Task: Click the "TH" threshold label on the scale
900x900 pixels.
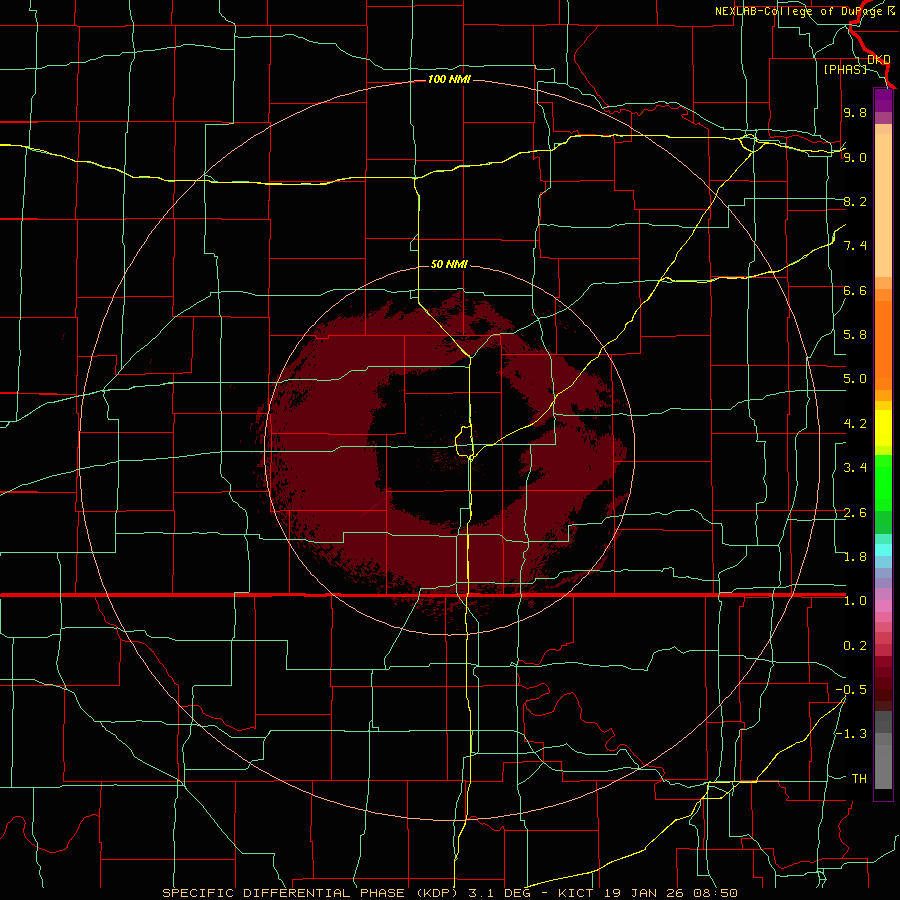Action: pos(859,779)
